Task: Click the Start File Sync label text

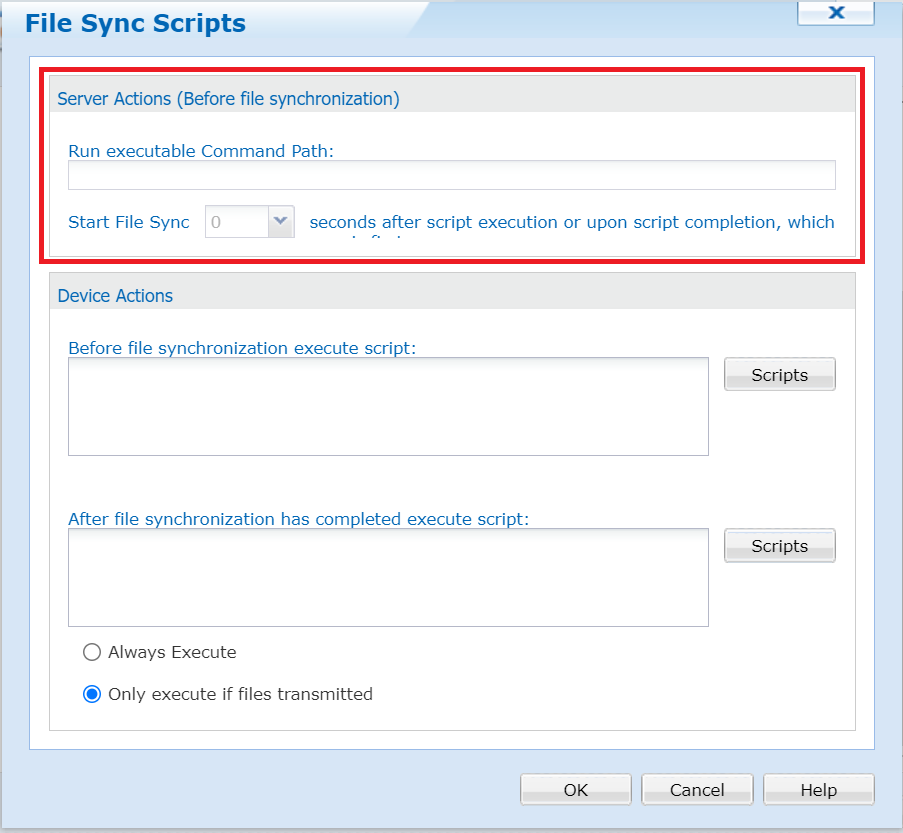Action: point(128,221)
